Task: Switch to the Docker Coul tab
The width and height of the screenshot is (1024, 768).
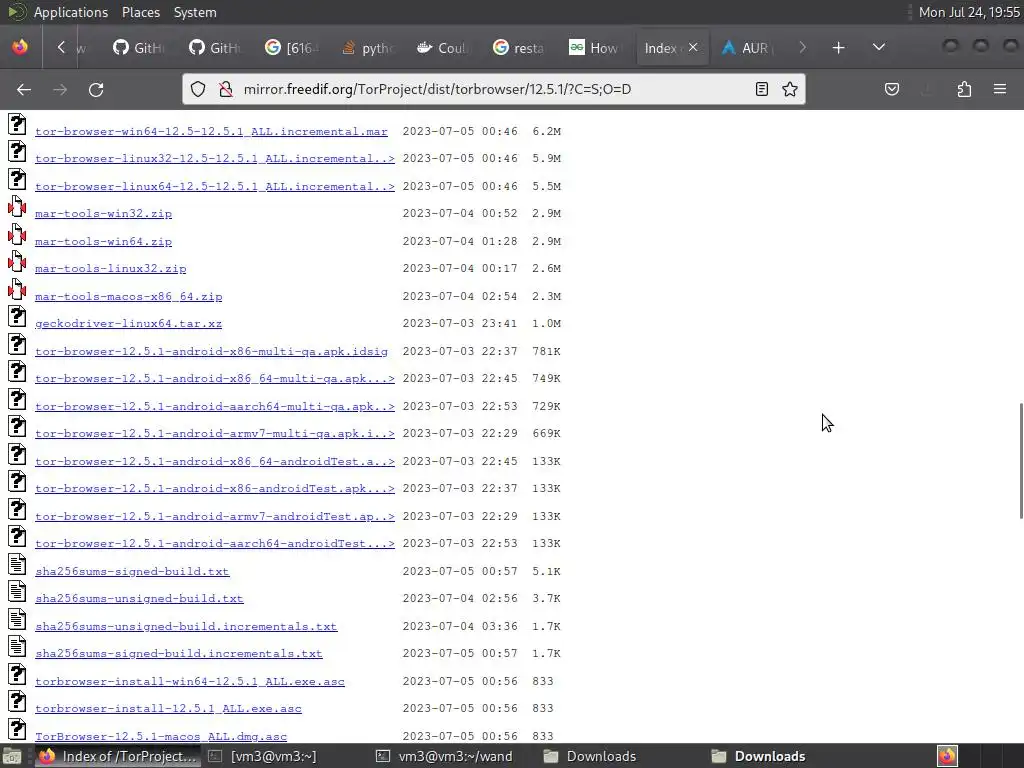Action: coord(443,48)
